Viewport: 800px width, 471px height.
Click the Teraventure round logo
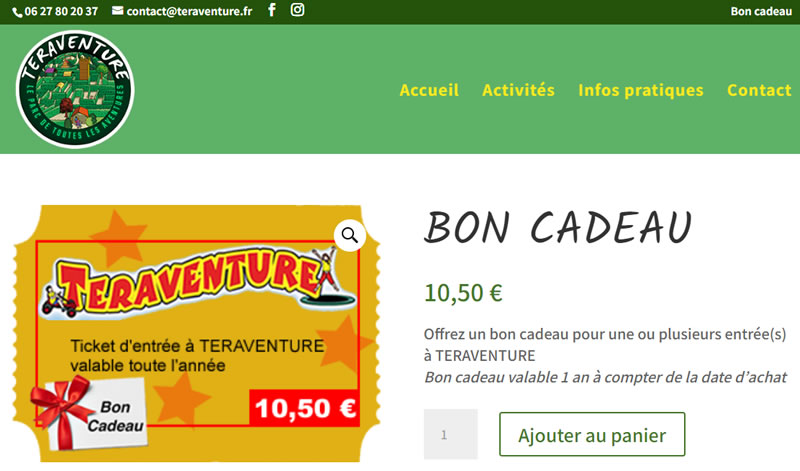75,89
